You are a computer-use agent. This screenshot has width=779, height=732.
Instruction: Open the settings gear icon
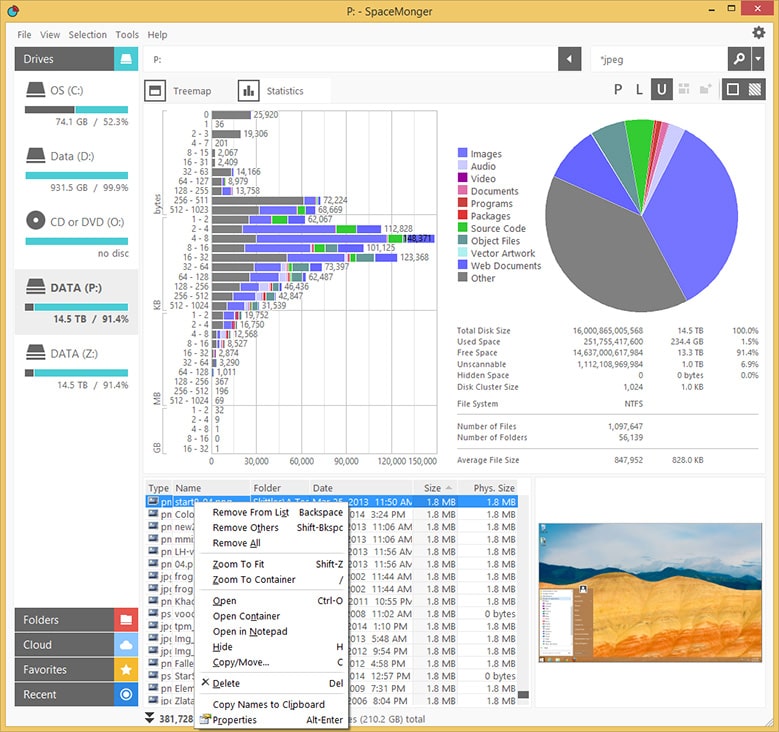click(758, 33)
